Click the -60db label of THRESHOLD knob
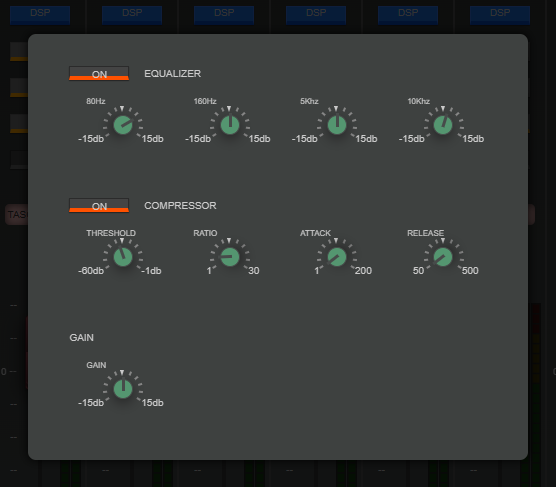Image resolution: width=556 pixels, height=487 pixels. 91,271
